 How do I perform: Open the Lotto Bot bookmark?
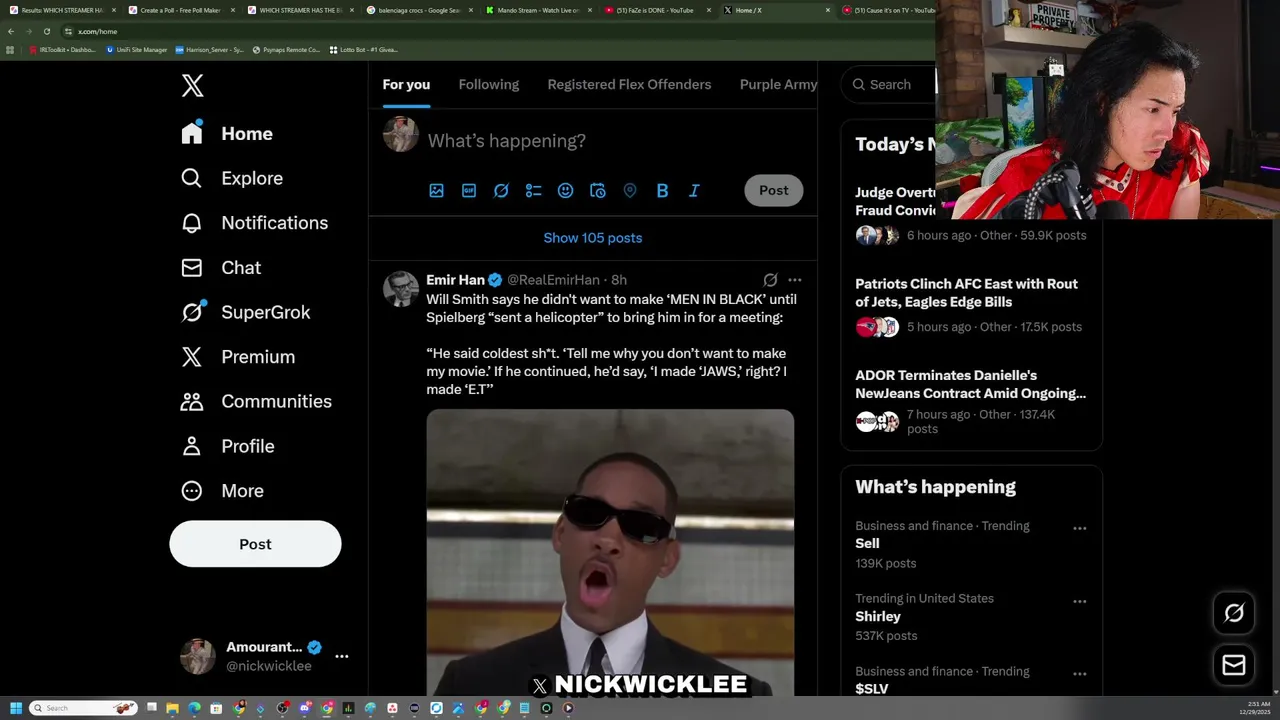(x=363, y=49)
